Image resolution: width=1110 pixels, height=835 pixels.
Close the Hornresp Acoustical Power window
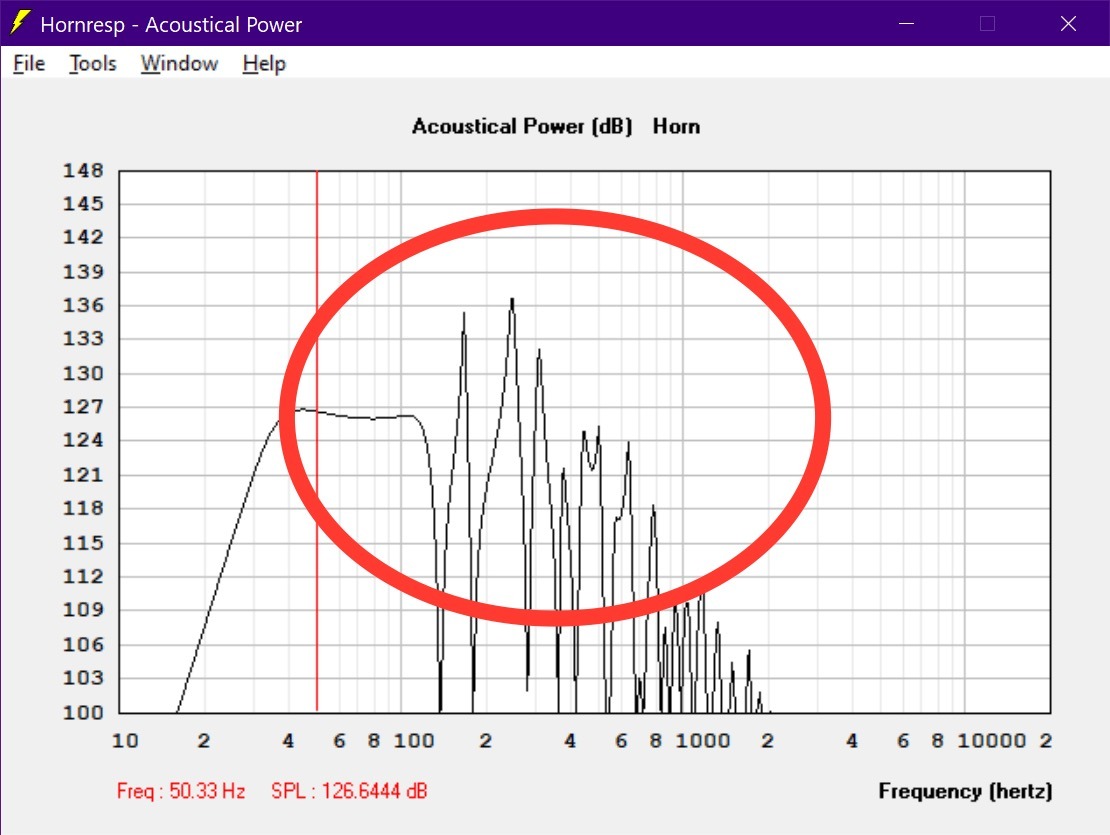[1068, 23]
